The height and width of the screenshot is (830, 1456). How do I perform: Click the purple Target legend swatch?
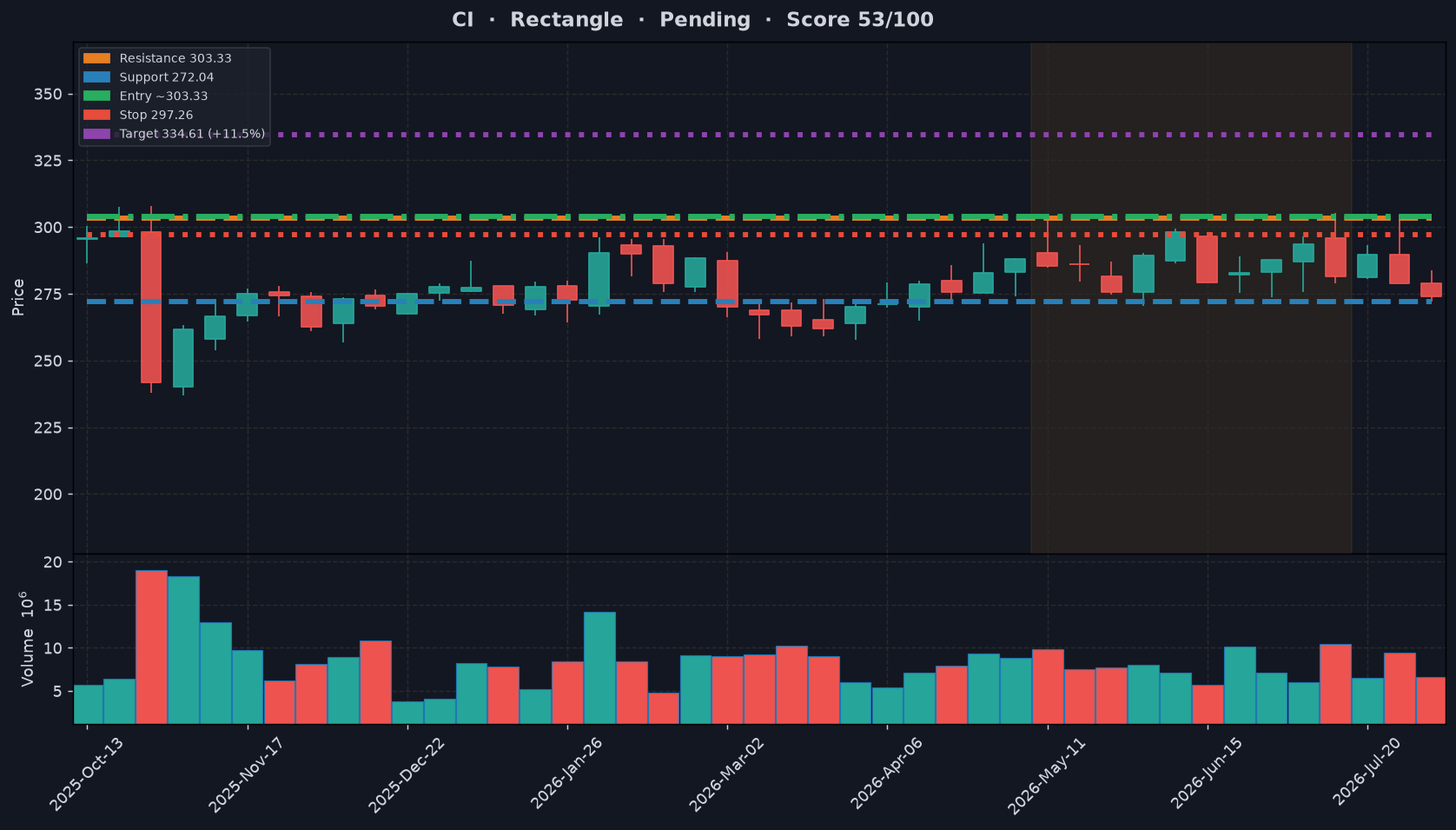pyautogui.click(x=96, y=134)
